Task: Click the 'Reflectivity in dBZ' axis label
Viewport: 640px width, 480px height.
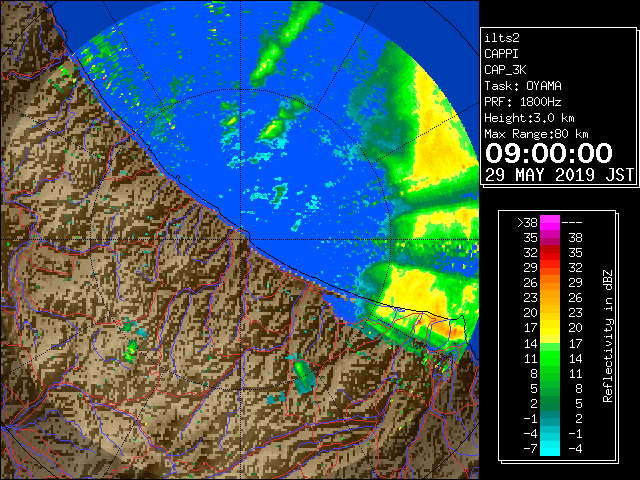Action: 608,336
